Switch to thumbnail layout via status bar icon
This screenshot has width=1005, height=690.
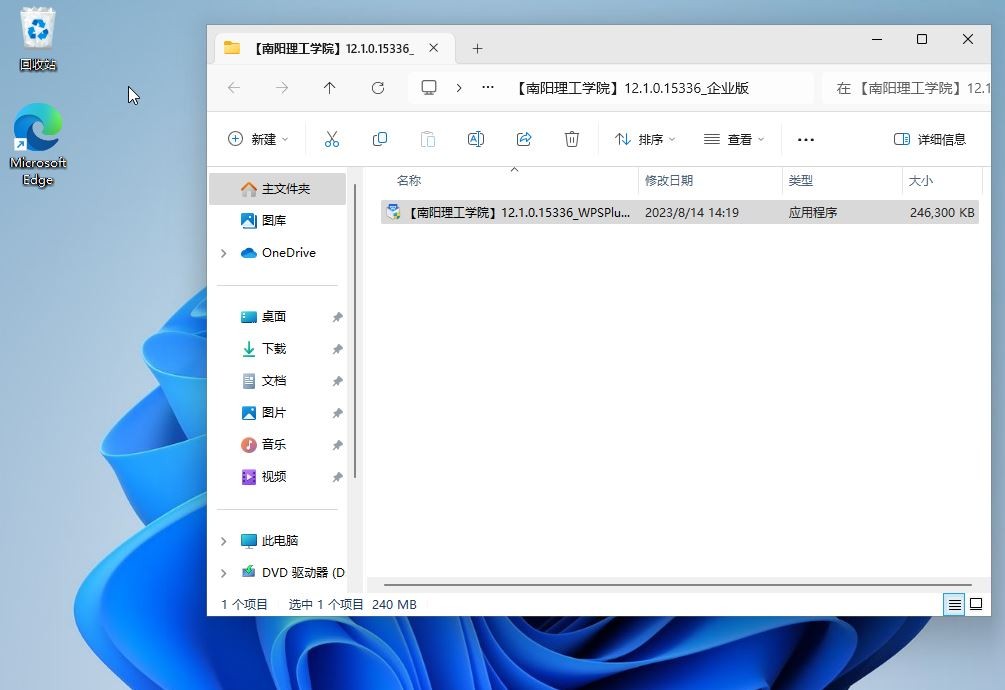tap(977, 604)
